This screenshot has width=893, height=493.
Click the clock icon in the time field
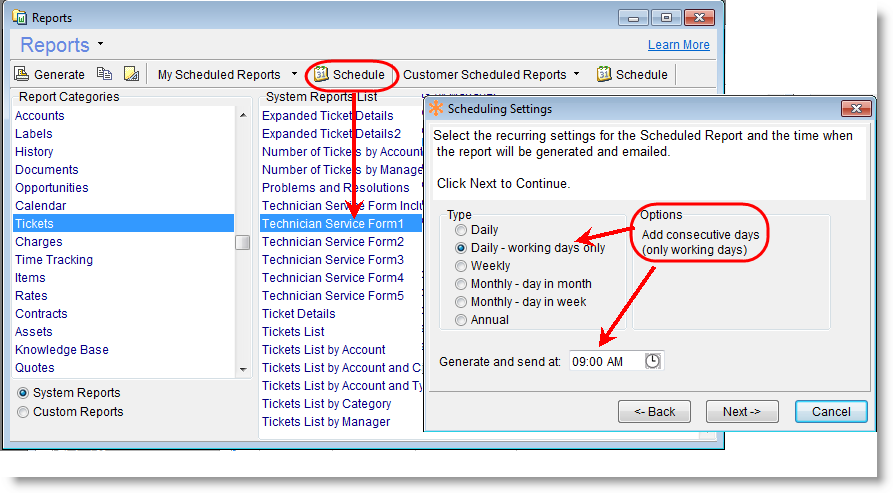(652, 361)
